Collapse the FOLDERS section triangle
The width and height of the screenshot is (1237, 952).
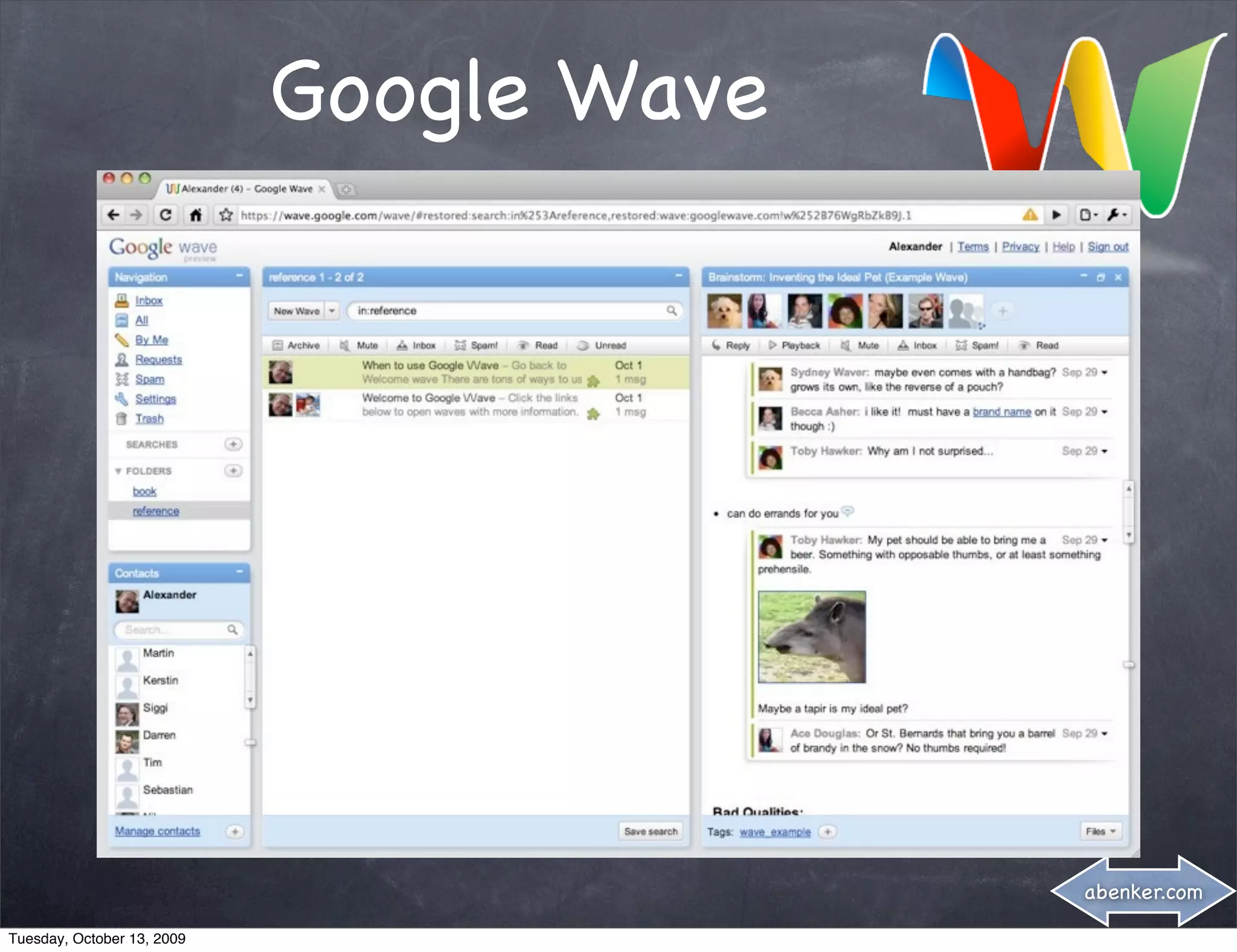coord(118,471)
